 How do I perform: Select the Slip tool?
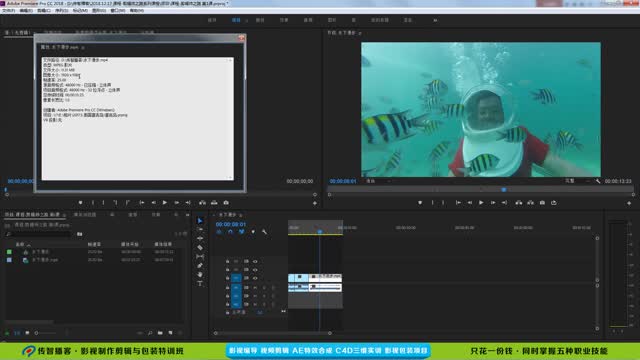[x=200, y=256]
